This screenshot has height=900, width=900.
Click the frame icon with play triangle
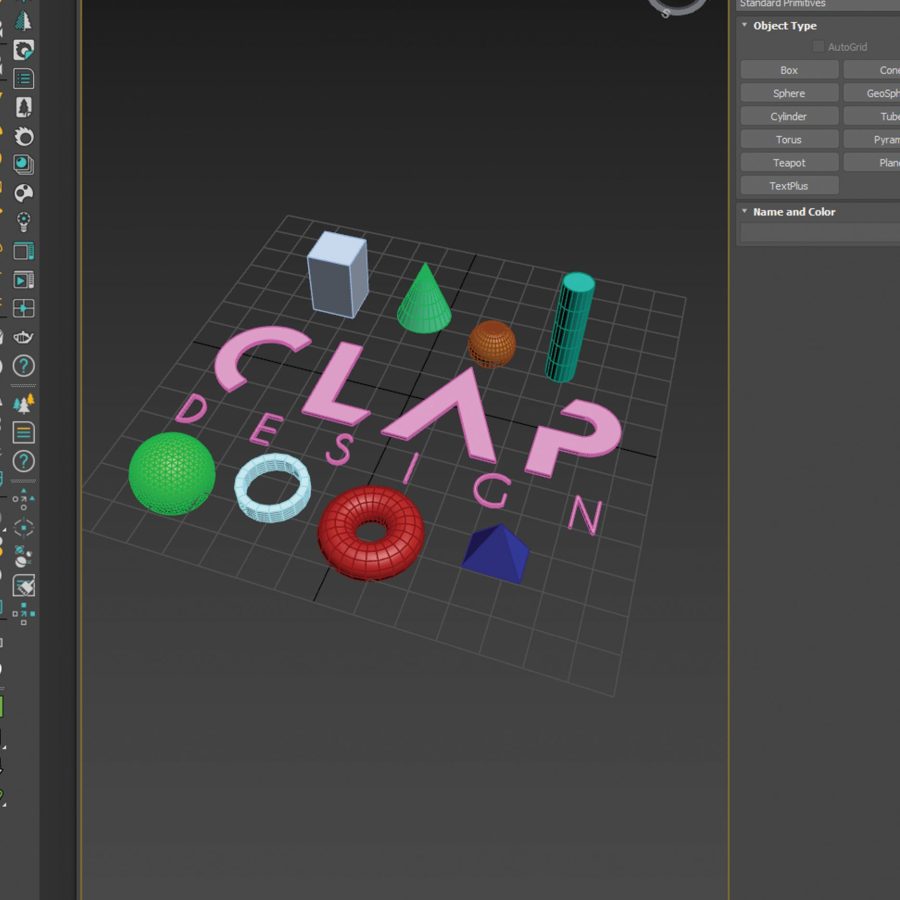(24, 280)
